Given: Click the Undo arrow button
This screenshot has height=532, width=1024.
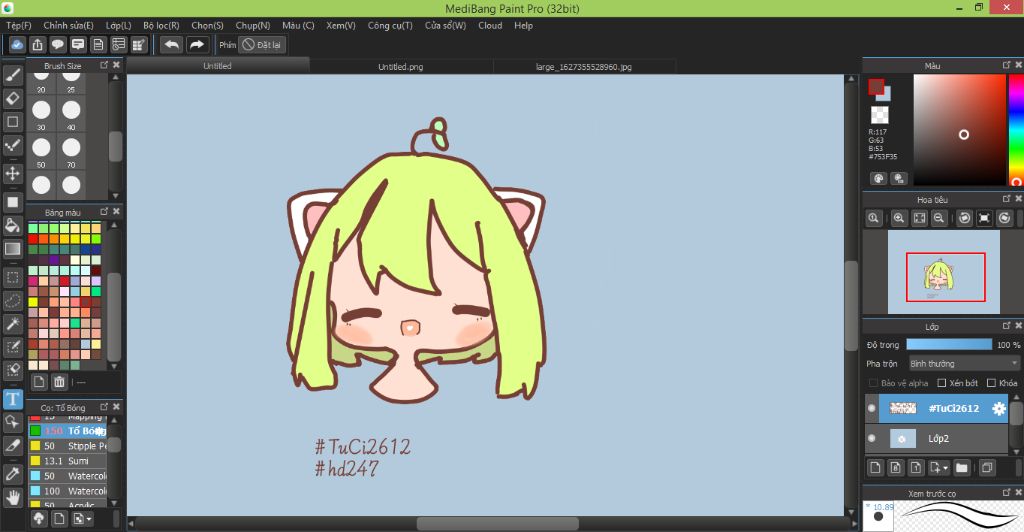Looking at the screenshot, I should pos(171,45).
